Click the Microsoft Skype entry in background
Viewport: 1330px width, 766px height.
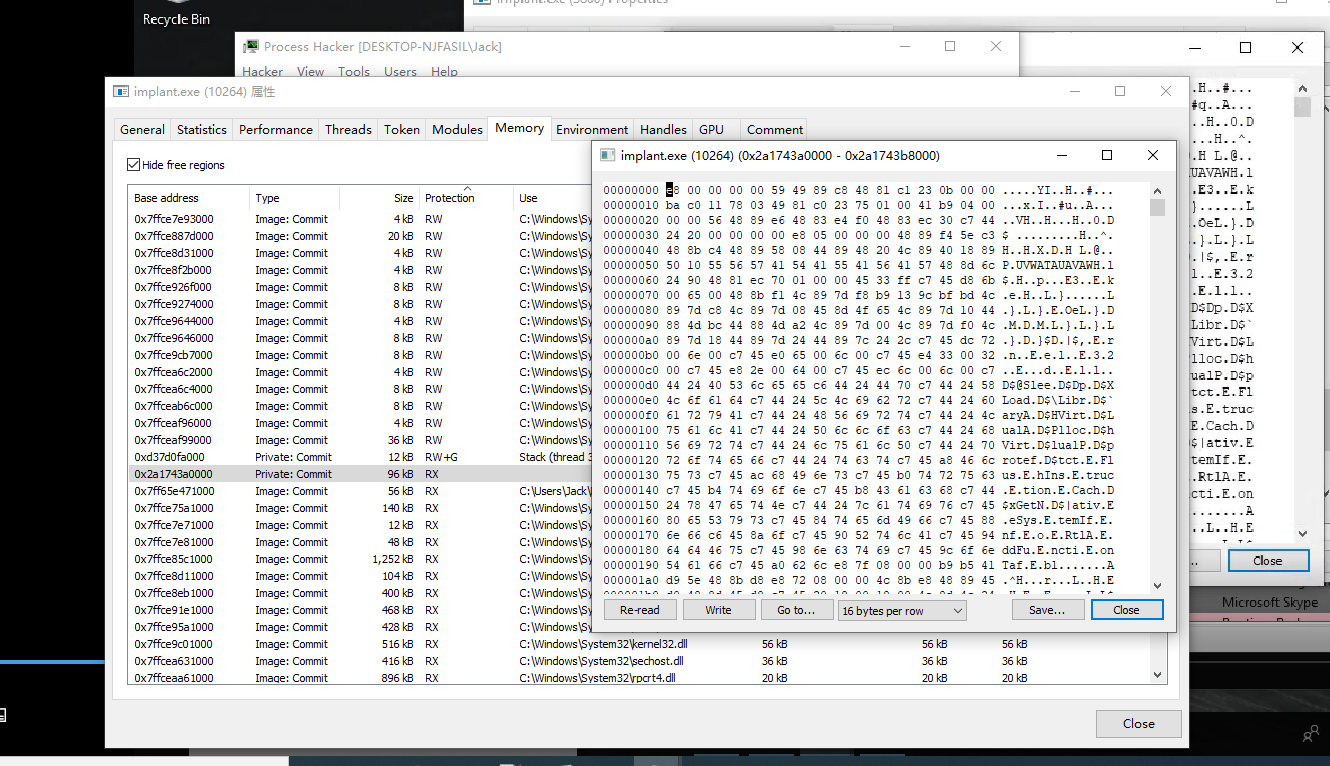[1270, 602]
